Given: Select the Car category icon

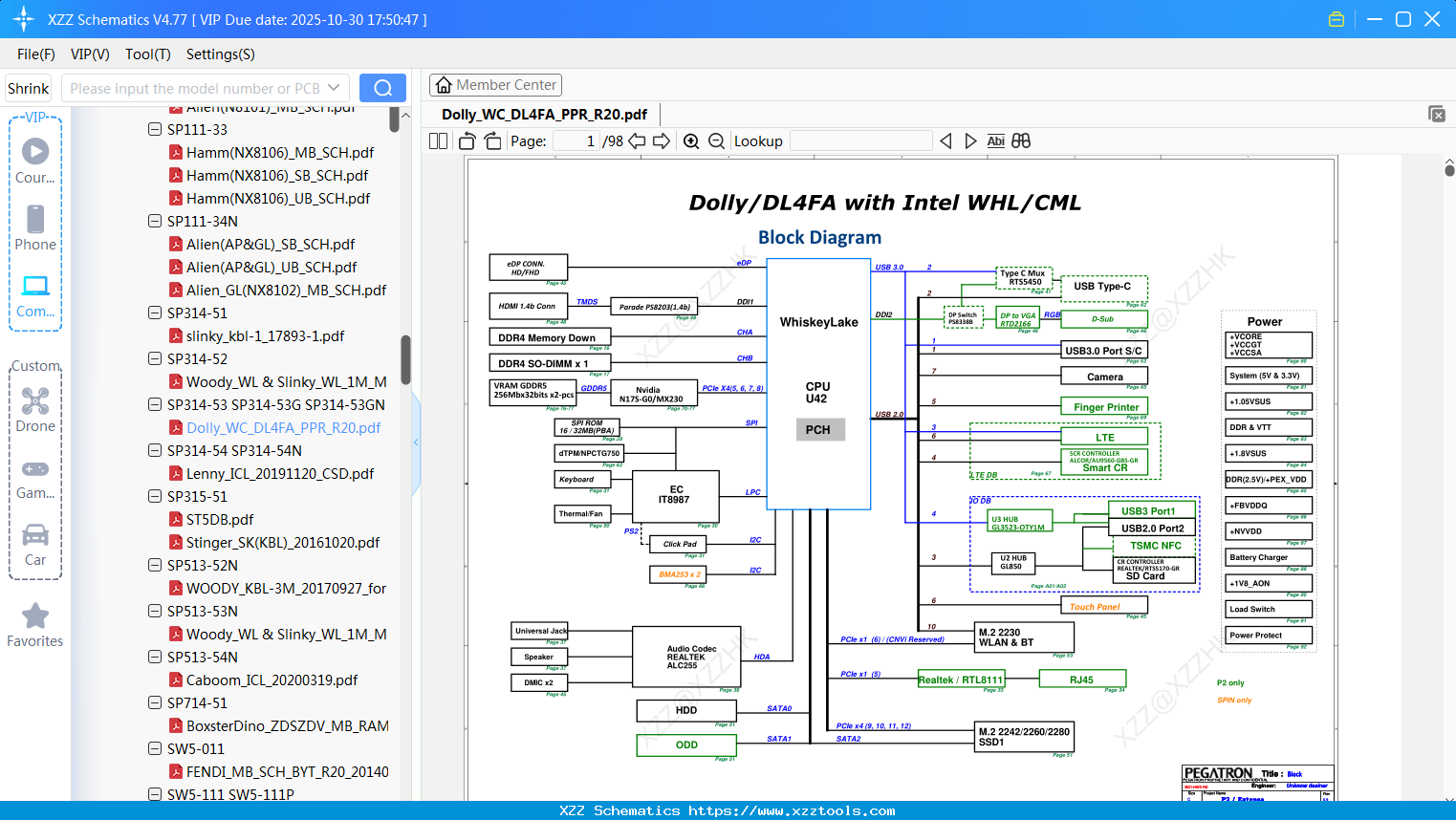Looking at the screenshot, I should point(35,544).
